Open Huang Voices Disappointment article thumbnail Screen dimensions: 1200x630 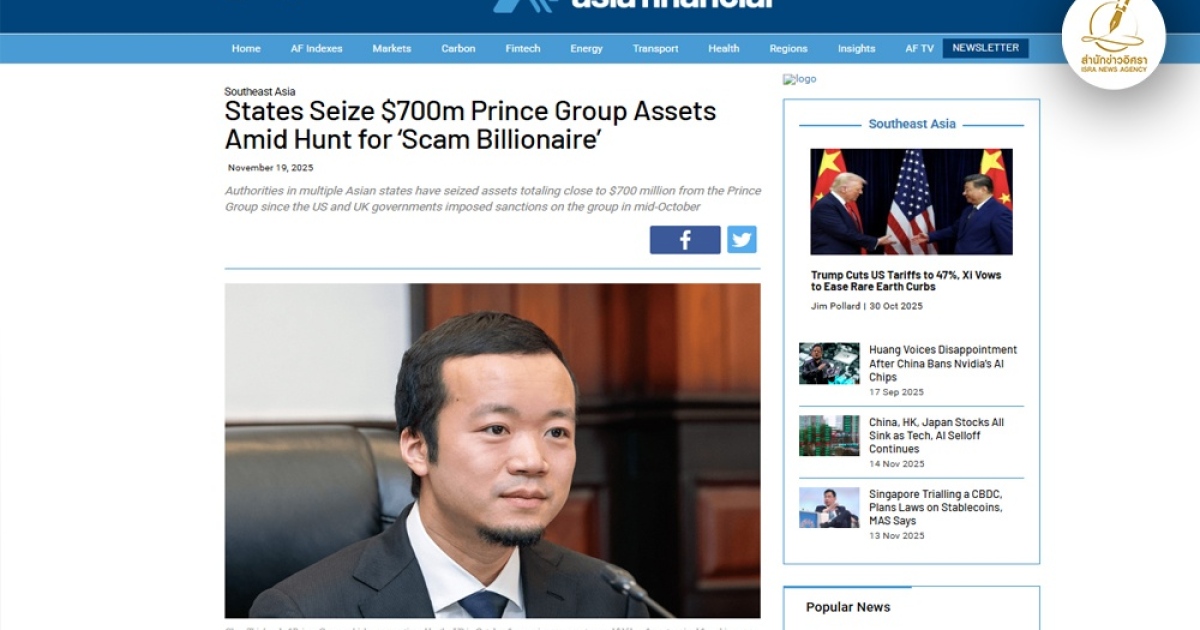[x=829, y=364]
